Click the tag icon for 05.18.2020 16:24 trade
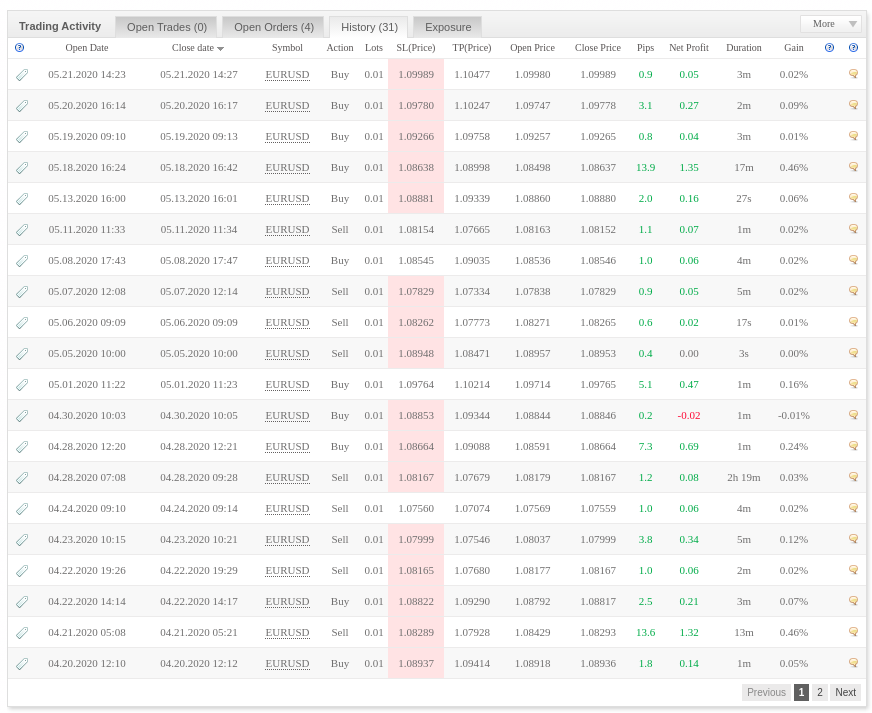This screenshot has width=872, height=713. coord(22,167)
